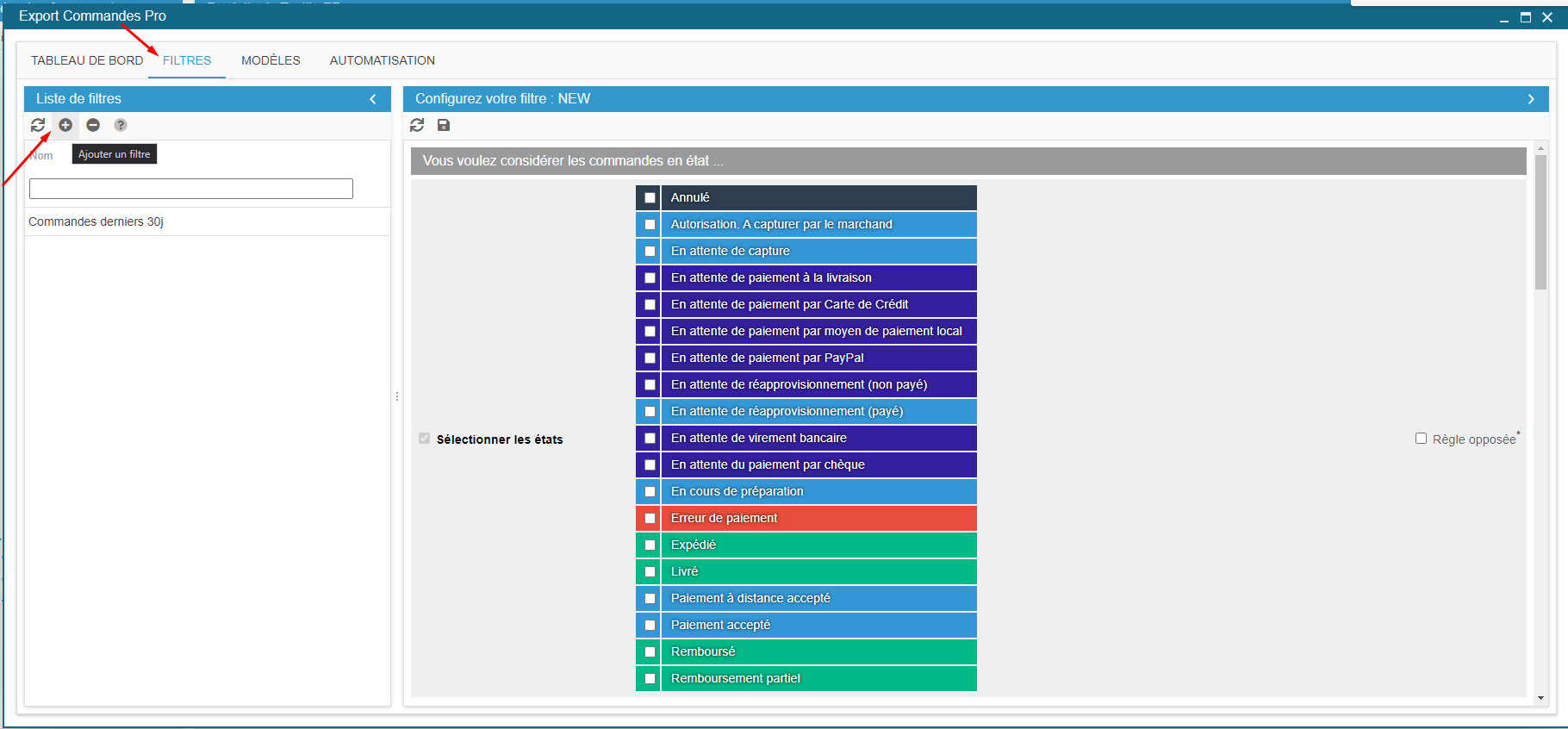Click the remove filter minus icon
Image resolution: width=1568 pixels, height=729 pixels.
[93, 125]
